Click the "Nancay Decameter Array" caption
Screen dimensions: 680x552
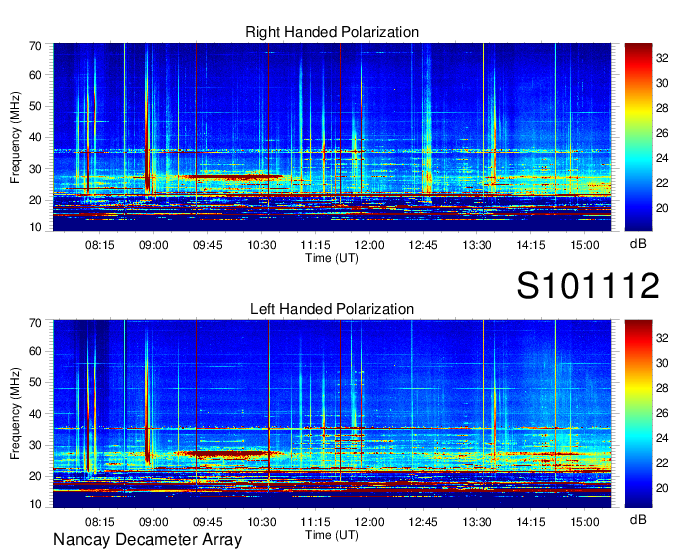(147, 539)
